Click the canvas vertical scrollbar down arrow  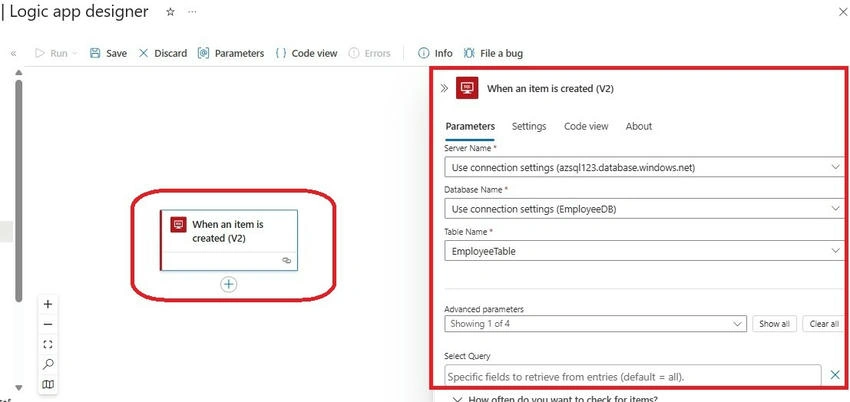[19, 388]
